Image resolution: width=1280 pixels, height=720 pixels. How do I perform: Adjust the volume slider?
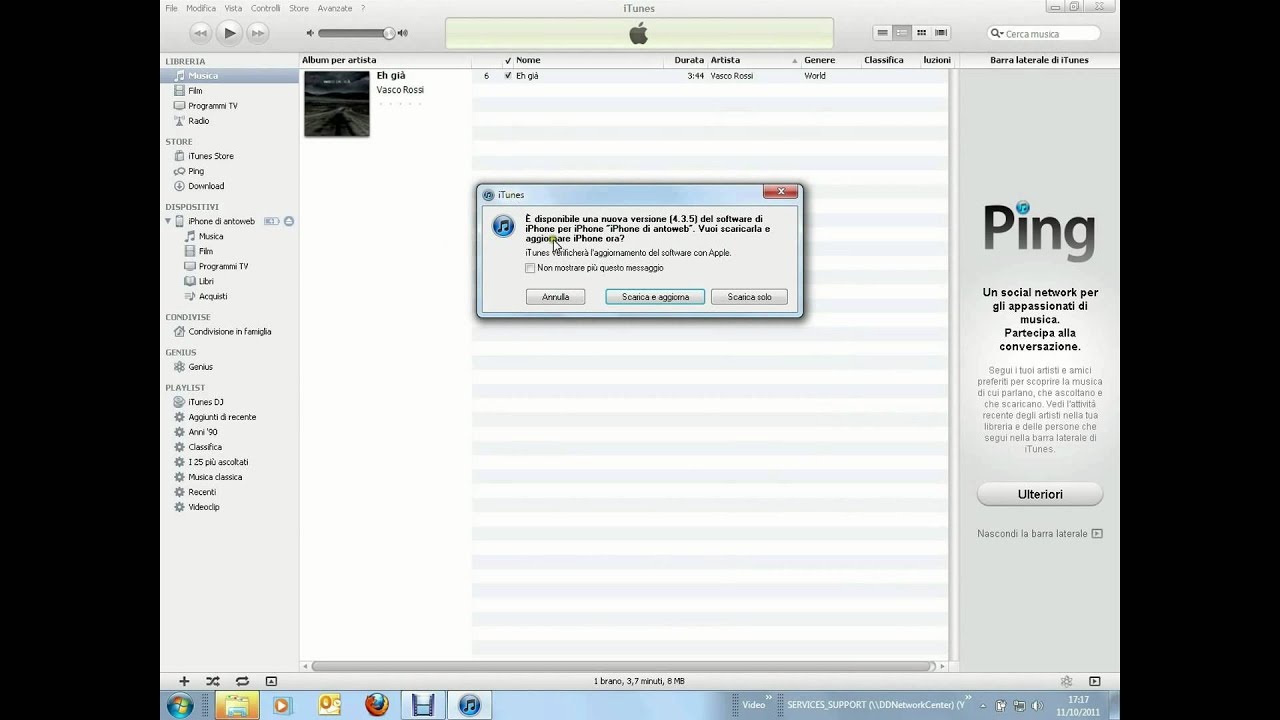(357, 33)
